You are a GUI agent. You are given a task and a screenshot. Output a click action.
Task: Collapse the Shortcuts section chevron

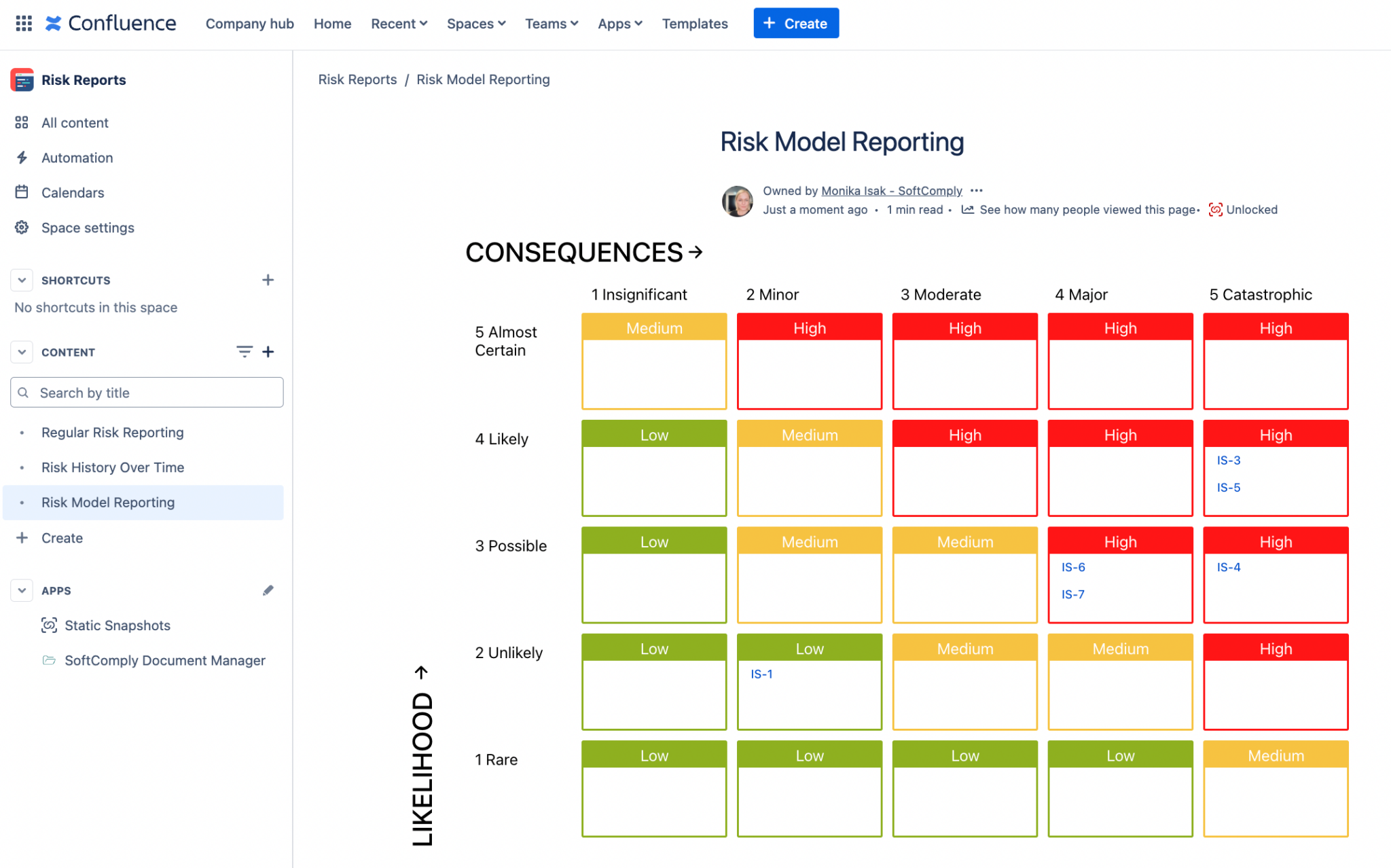click(21, 279)
